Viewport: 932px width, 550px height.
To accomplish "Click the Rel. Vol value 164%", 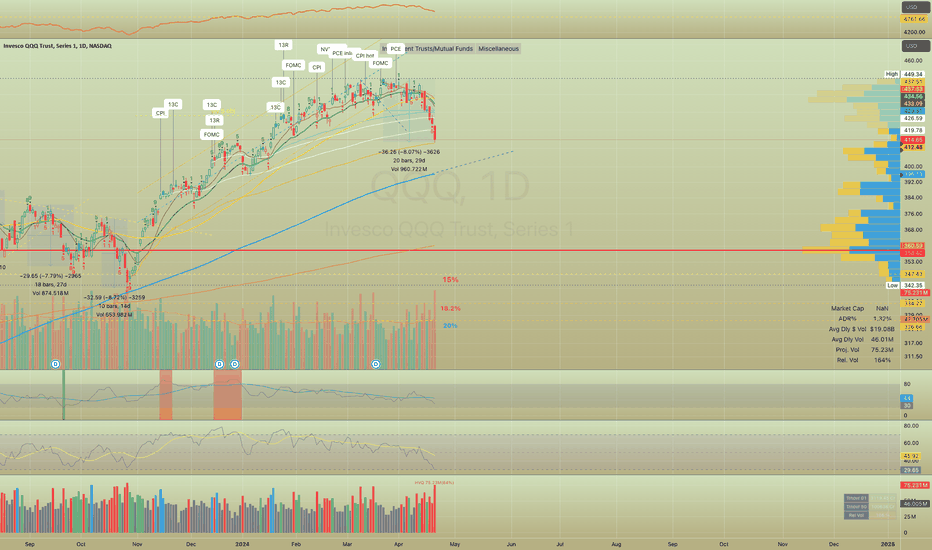I will [883, 360].
